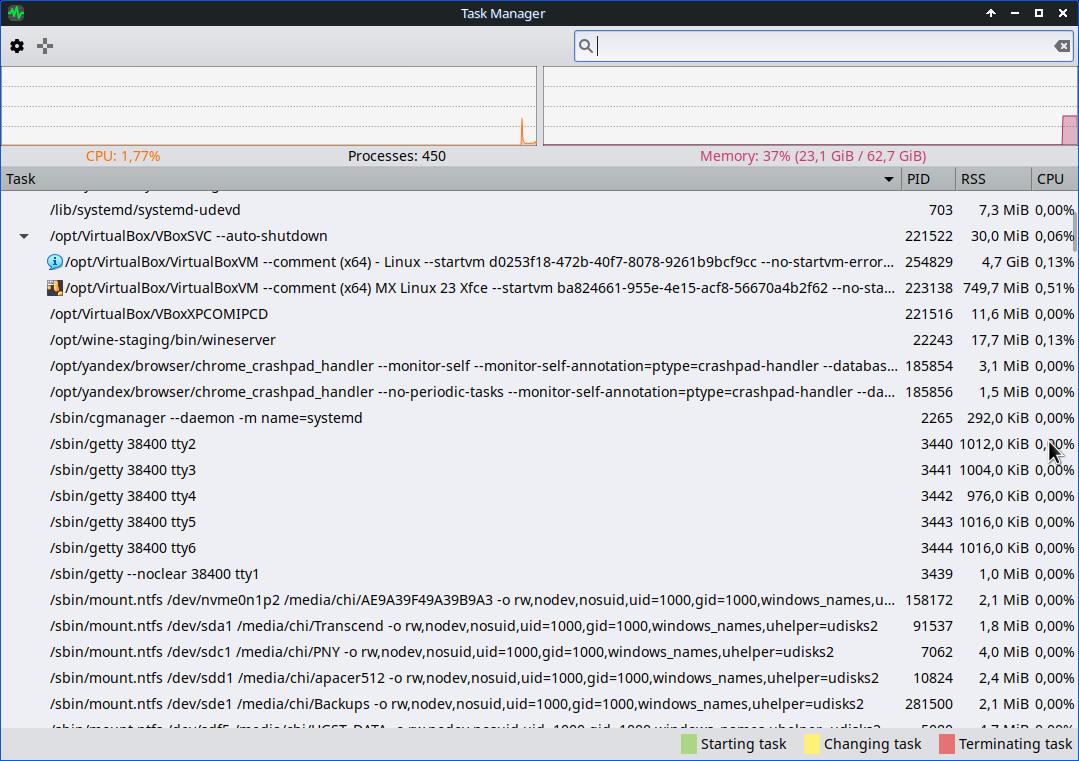Click PID value 22243
This screenshot has height=761, width=1079.
(933, 340)
